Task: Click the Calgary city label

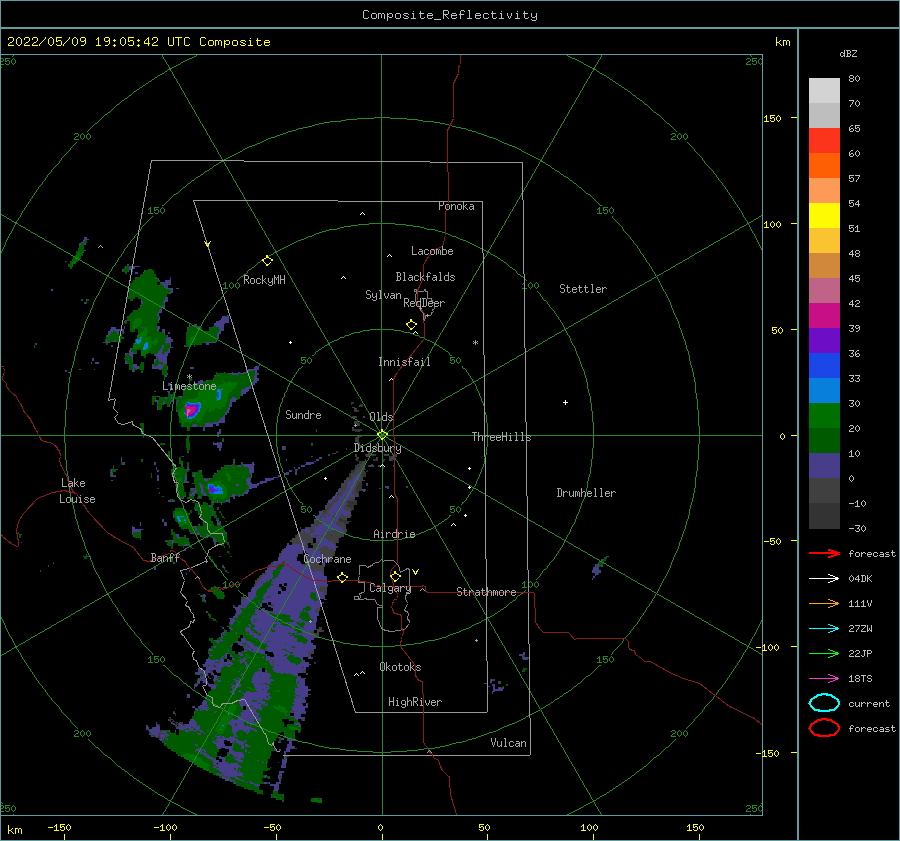Action: 390,588
